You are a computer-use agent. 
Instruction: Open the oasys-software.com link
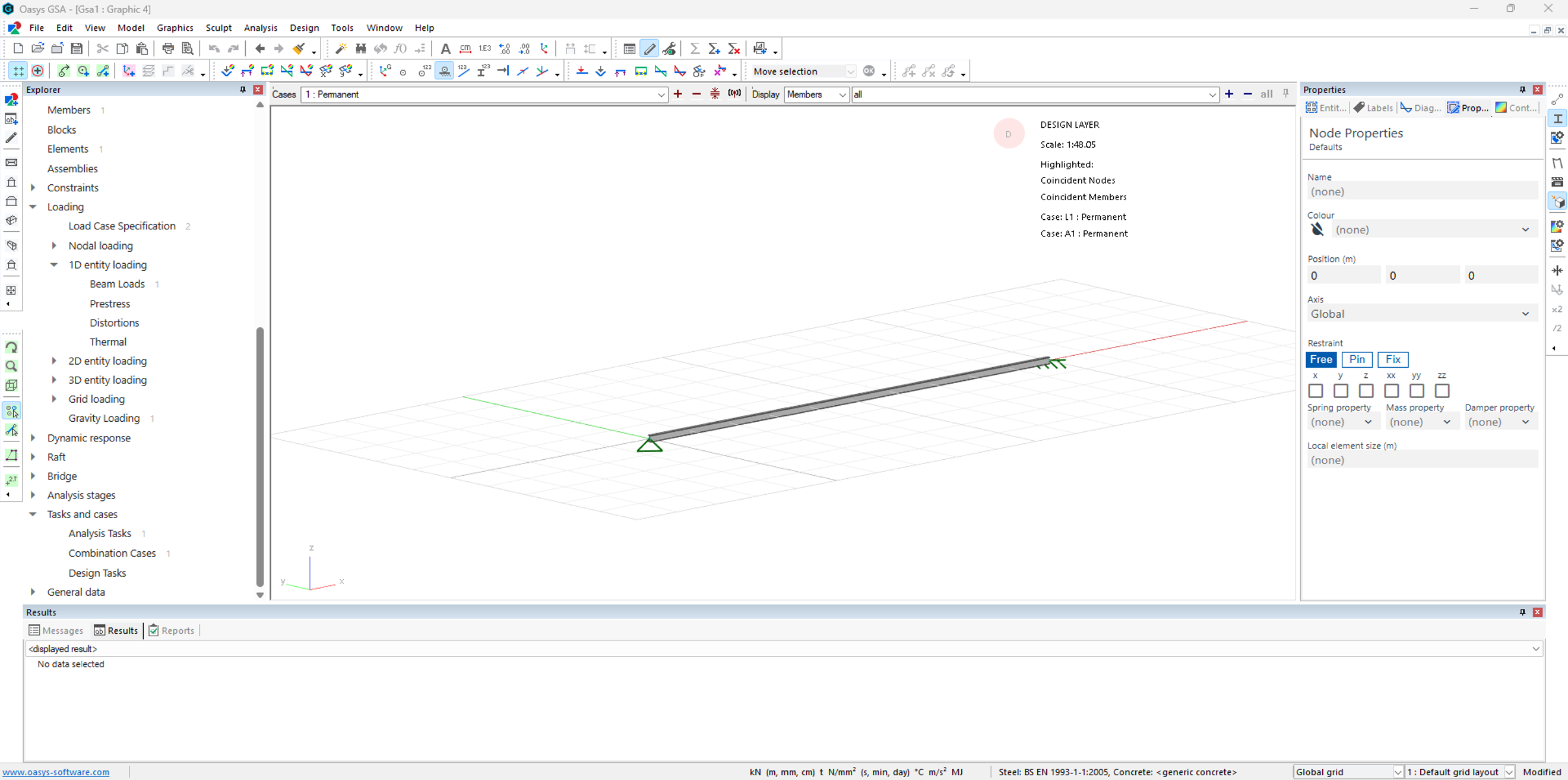[x=56, y=772]
